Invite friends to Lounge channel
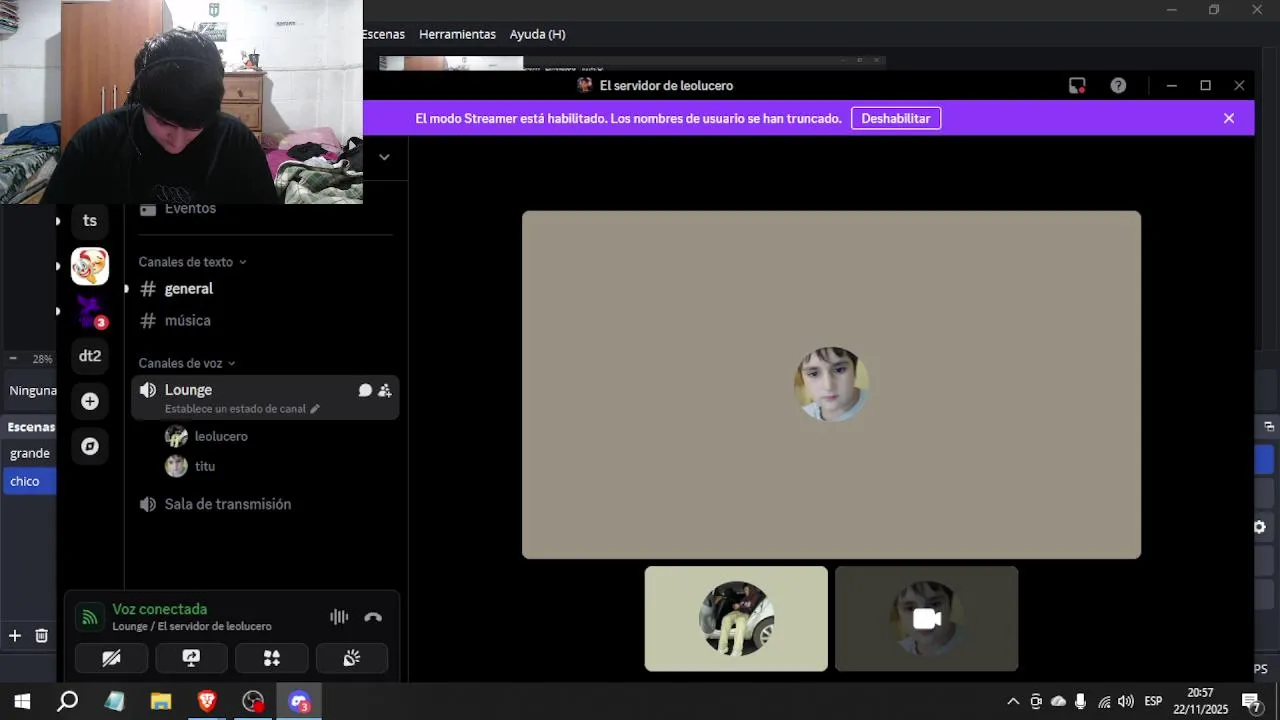 pos(384,390)
